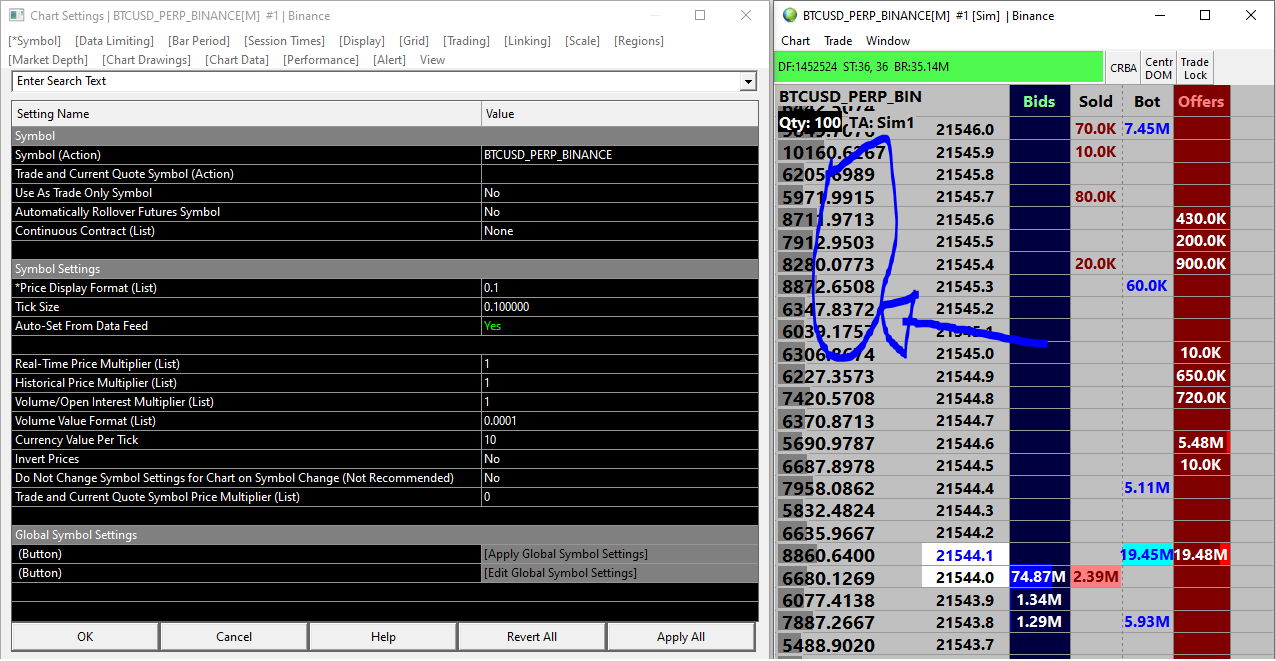
Task: Click the Bot column header
Action: 1147,101
